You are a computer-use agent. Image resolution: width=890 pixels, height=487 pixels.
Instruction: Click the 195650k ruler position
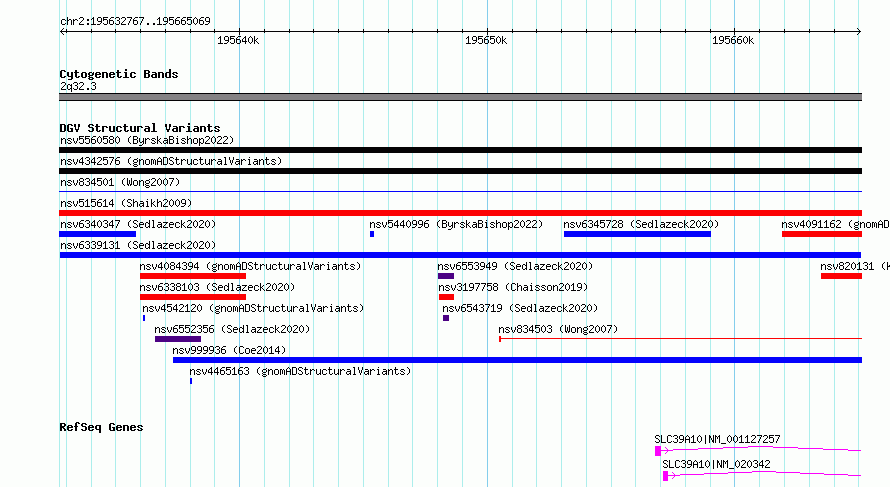click(x=486, y=40)
